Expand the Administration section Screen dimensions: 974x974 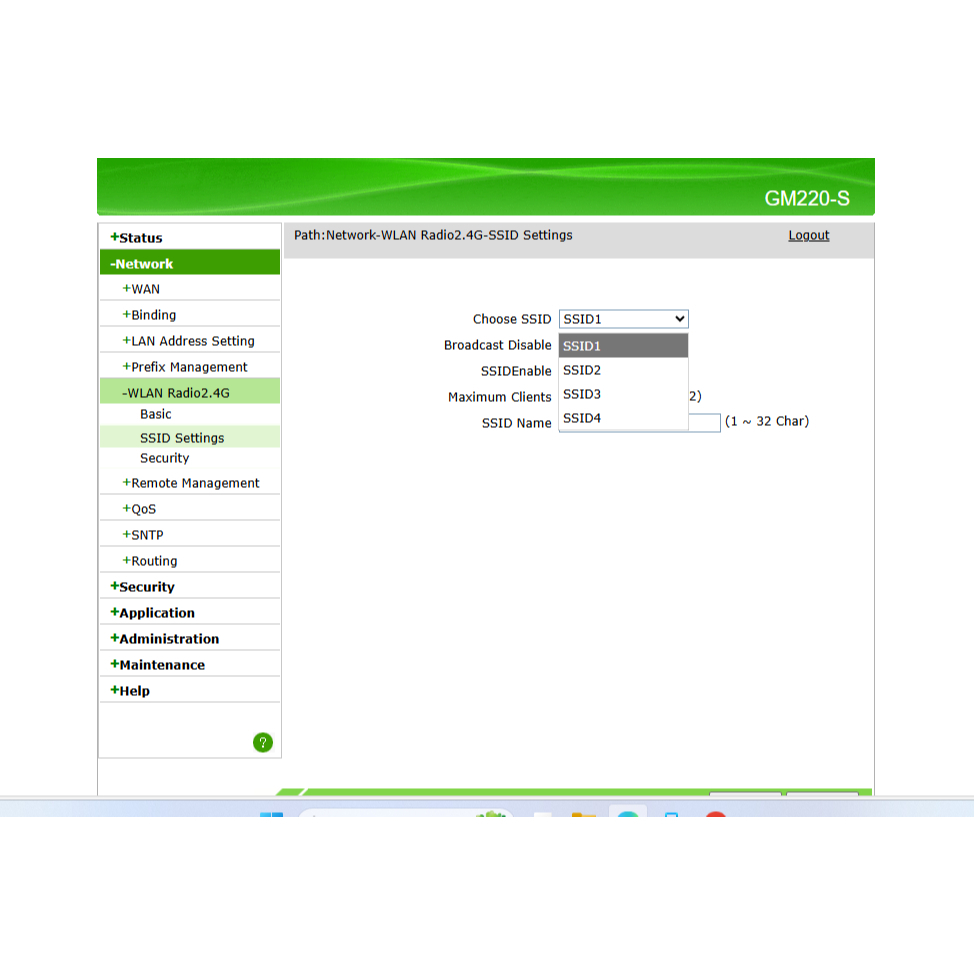[165, 639]
